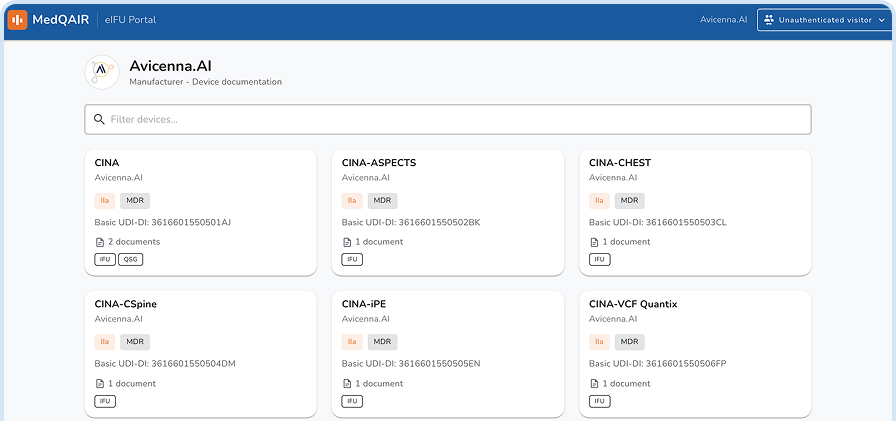This screenshot has width=896, height=421.
Task: Click Avicenna.AI subtitle under CINA-CHEST title
Action: (613, 178)
